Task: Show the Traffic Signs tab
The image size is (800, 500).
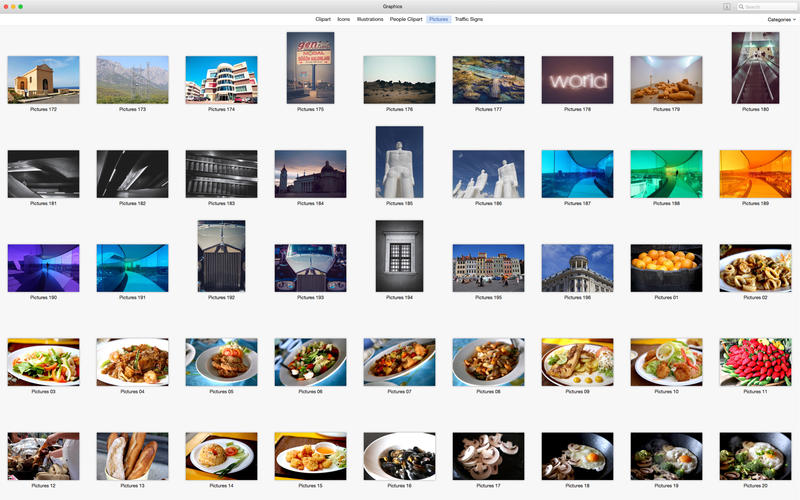Action: 469,19
